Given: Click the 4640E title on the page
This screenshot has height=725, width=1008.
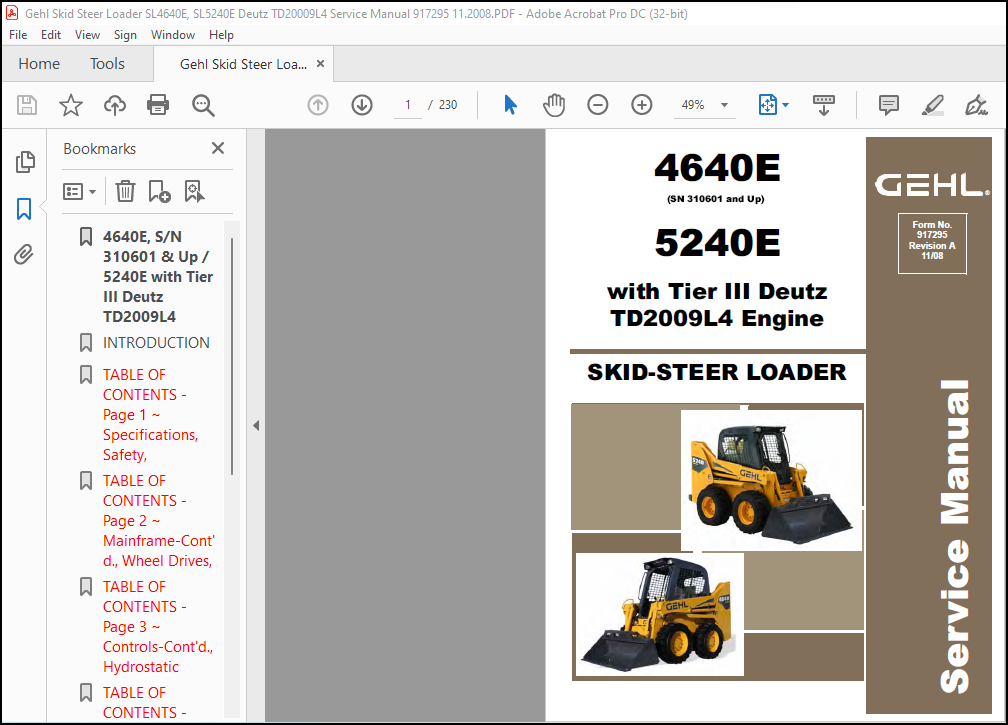Looking at the screenshot, I should [717, 168].
